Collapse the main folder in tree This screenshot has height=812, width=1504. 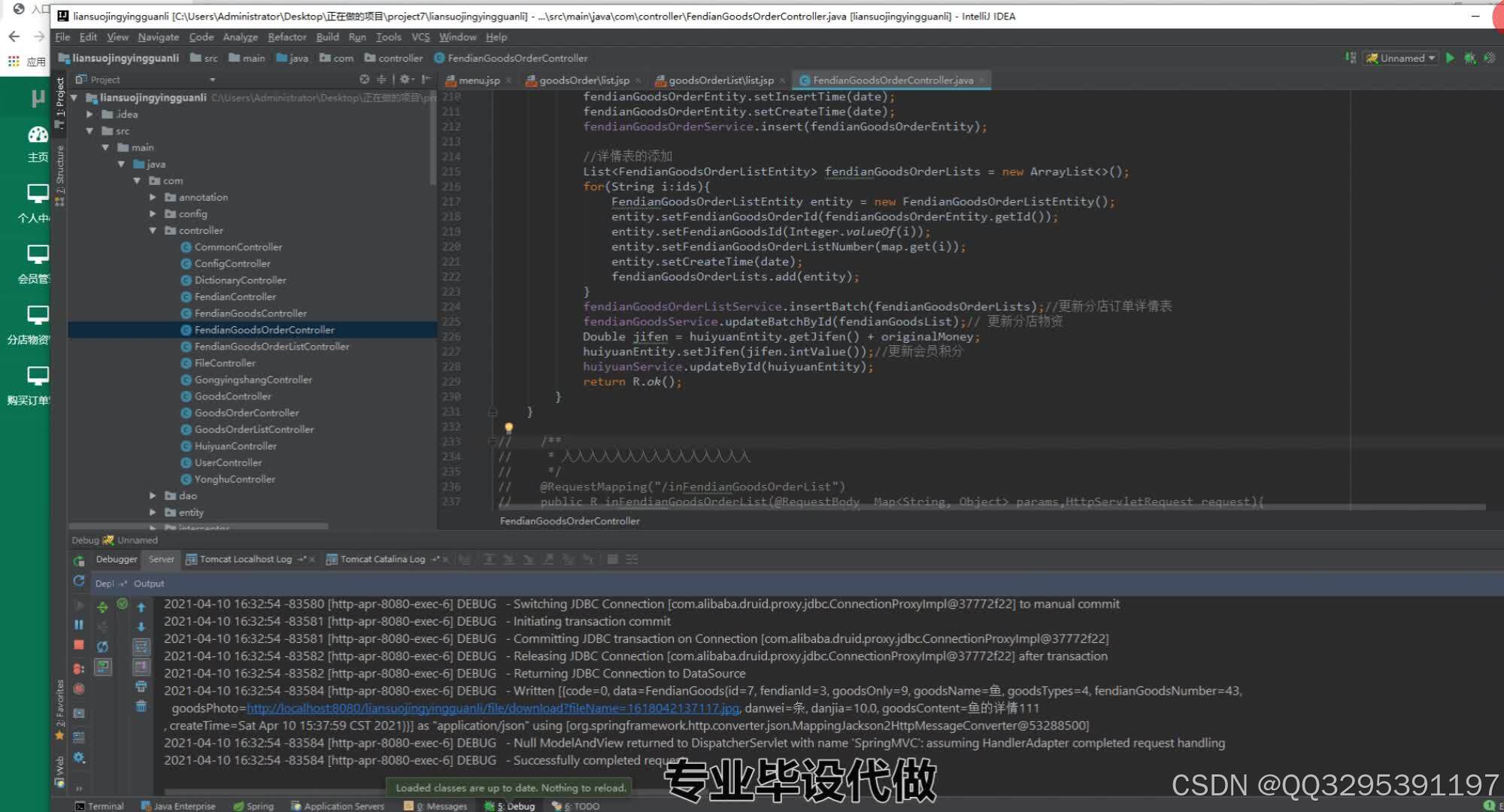point(106,147)
